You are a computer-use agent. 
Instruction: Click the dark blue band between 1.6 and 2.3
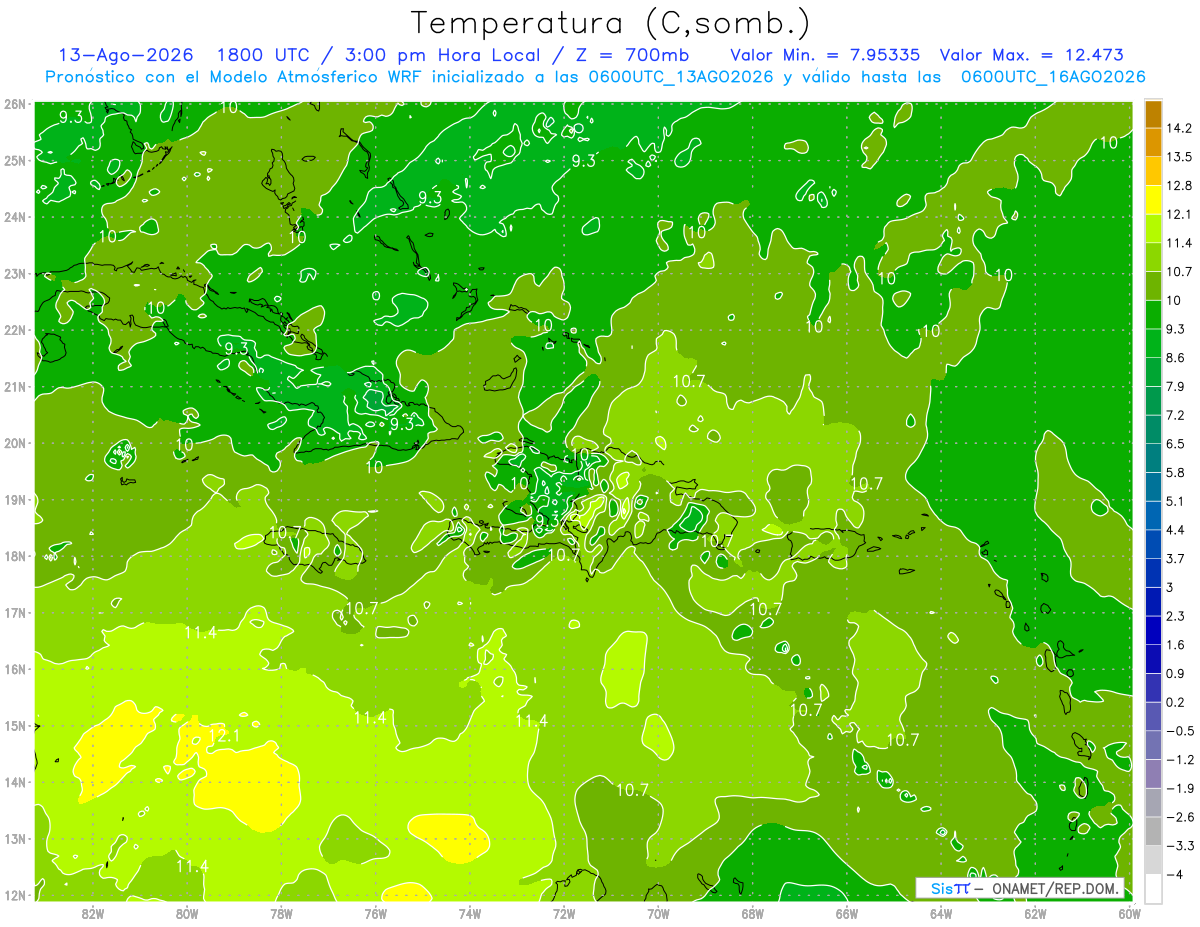(x=1153, y=631)
